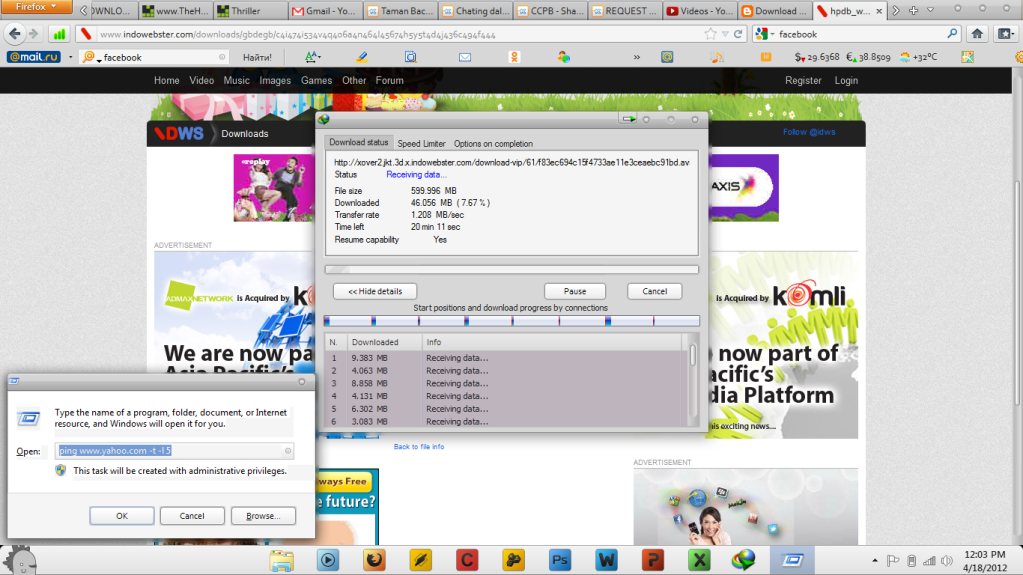Click the weather +32°C toolbar widget
The height and width of the screenshot is (575, 1023).
[x=919, y=57]
